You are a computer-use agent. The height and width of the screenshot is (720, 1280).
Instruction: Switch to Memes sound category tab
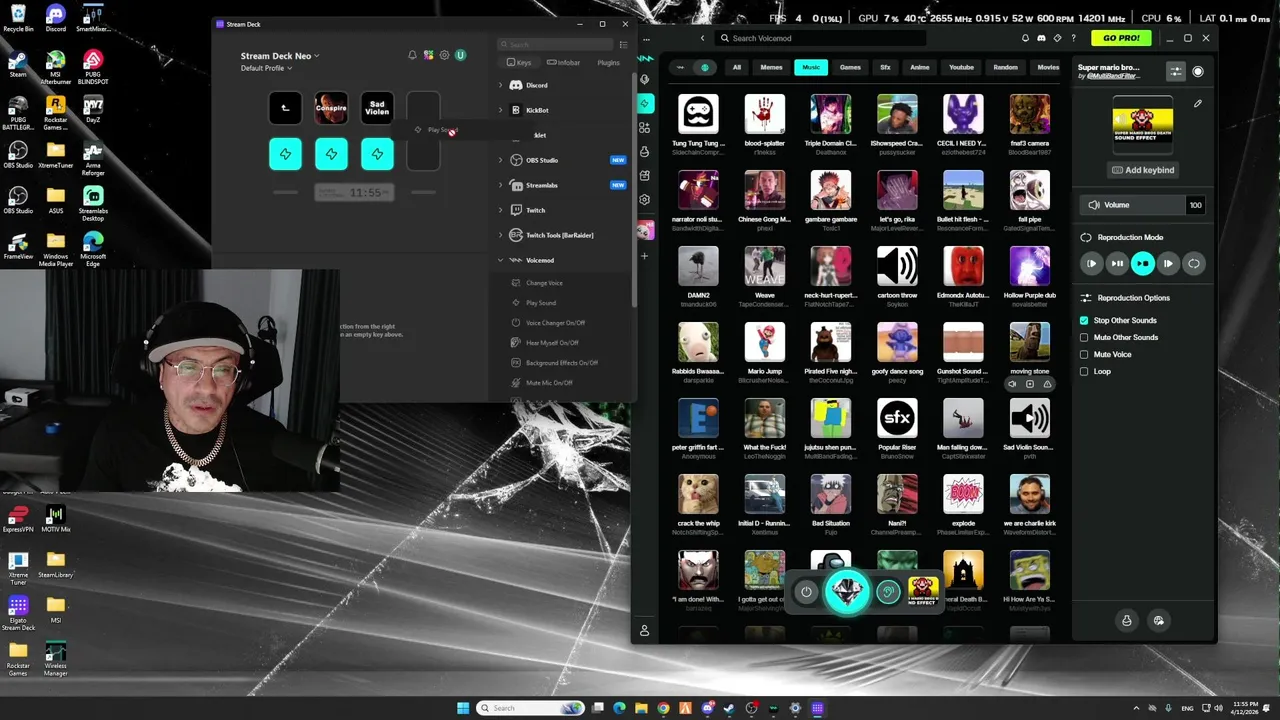click(771, 67)
